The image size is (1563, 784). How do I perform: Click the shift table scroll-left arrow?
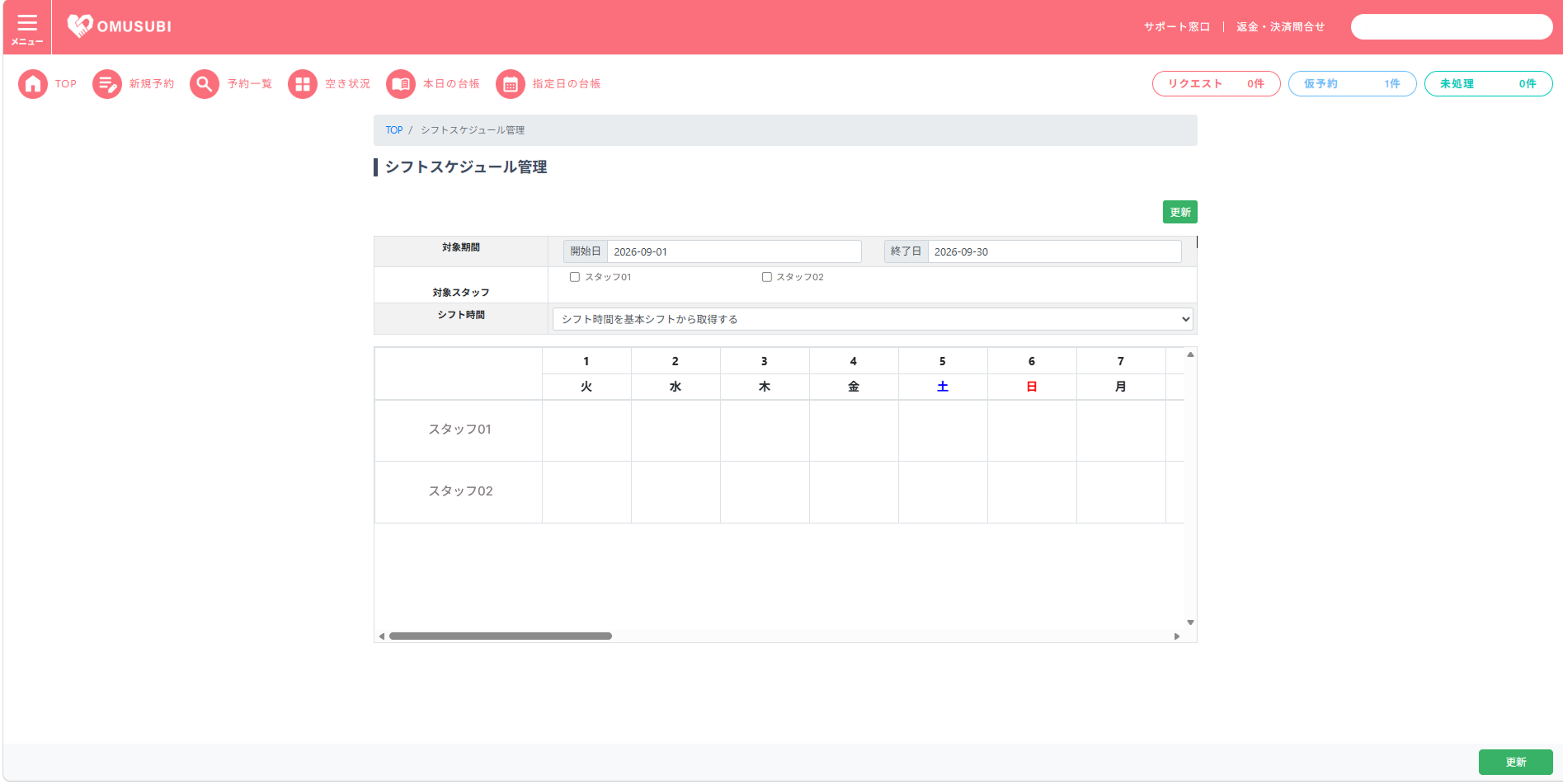[382, 636]
